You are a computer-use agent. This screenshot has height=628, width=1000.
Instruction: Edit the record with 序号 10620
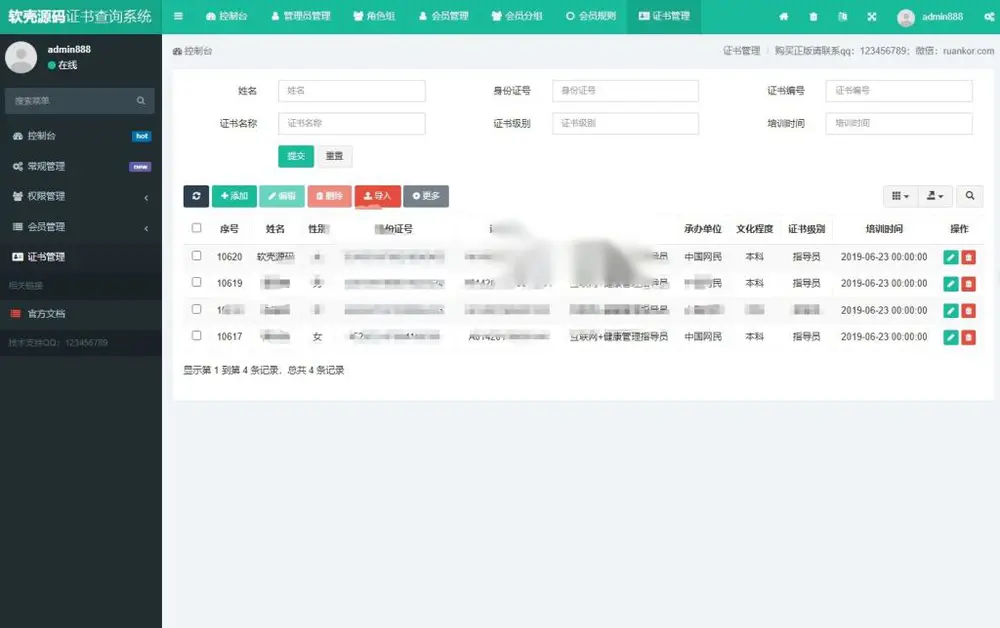(x=950, y=257)
